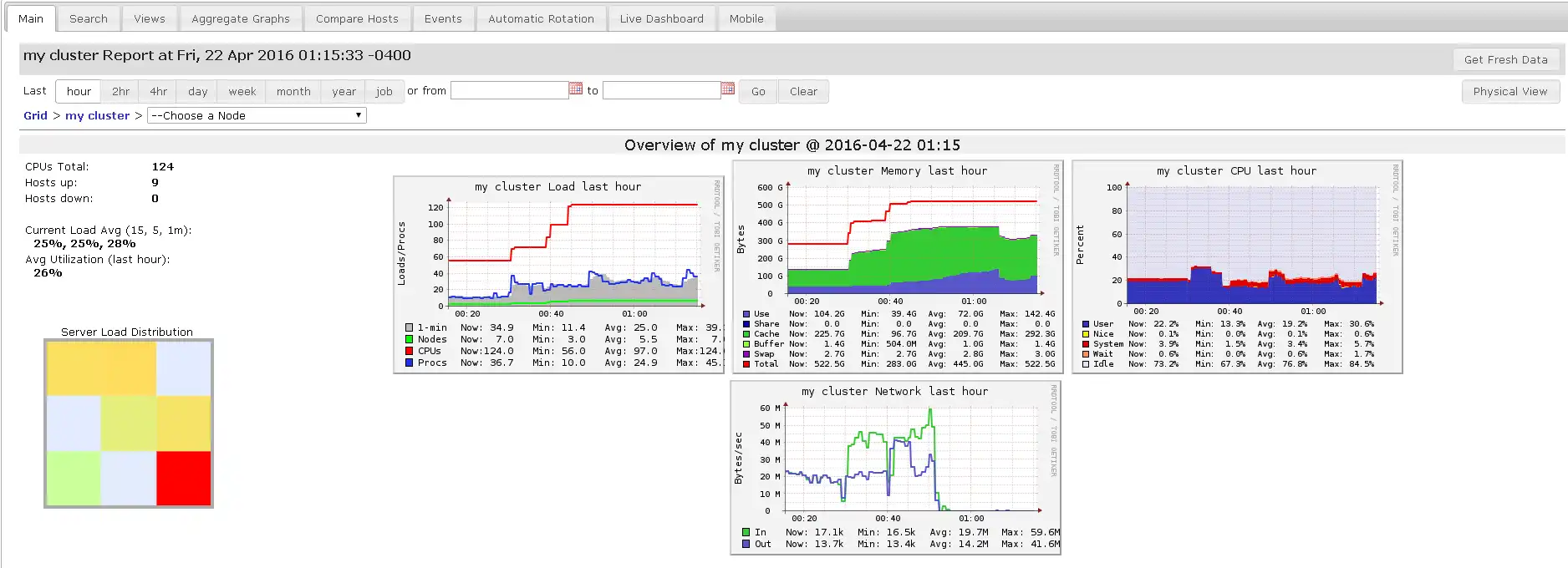1568x568 pixels.
Task: Select the day time range
Action: tap(198, 91)
